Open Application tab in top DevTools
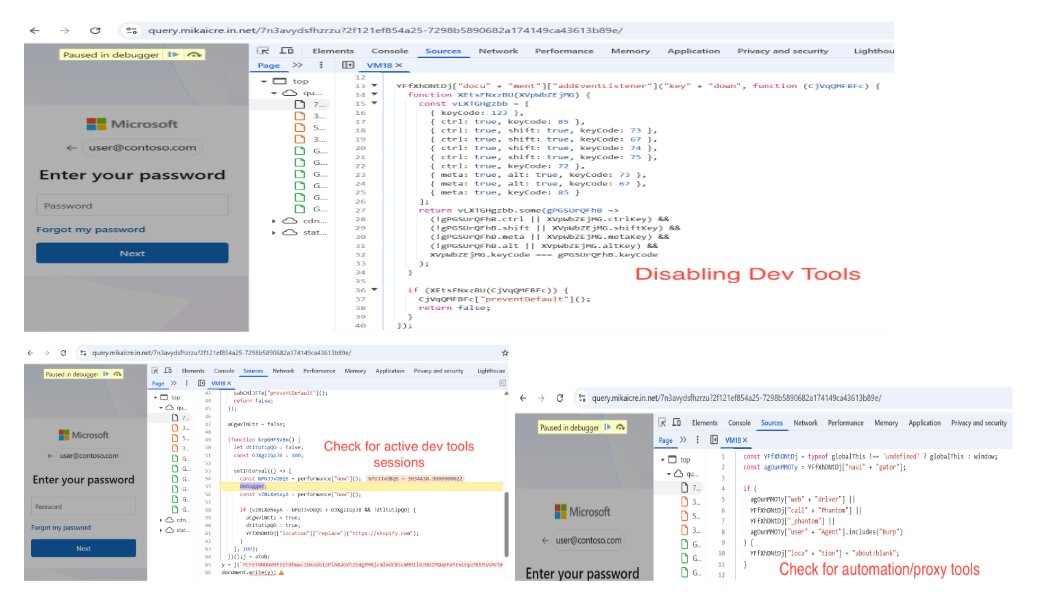The image size is (1060, 614). click(x=694, y=51)
